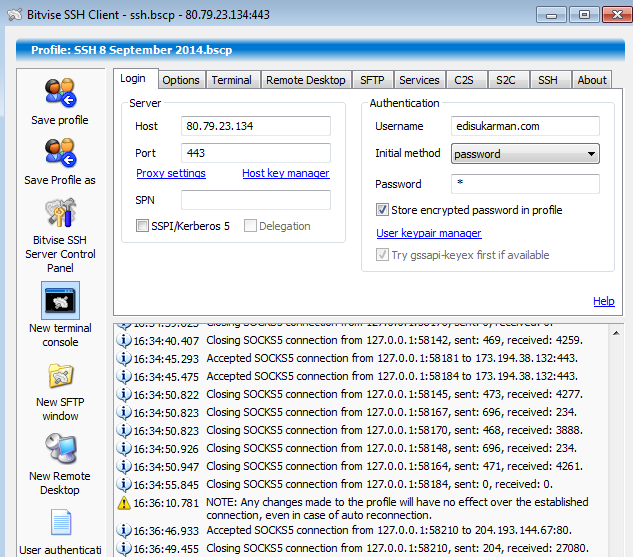Image resolution: width=633 pixels, height=557 pixels.
Task: Click info icon on 16:34:45.293 log entry
Action: (124, 358)
